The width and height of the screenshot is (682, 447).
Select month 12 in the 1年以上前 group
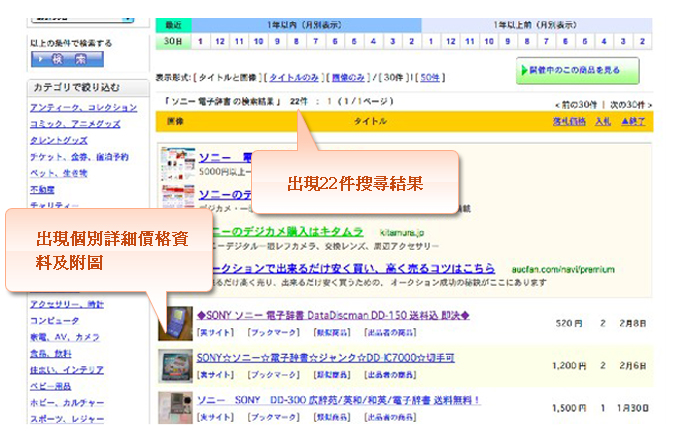pos(451,41)
